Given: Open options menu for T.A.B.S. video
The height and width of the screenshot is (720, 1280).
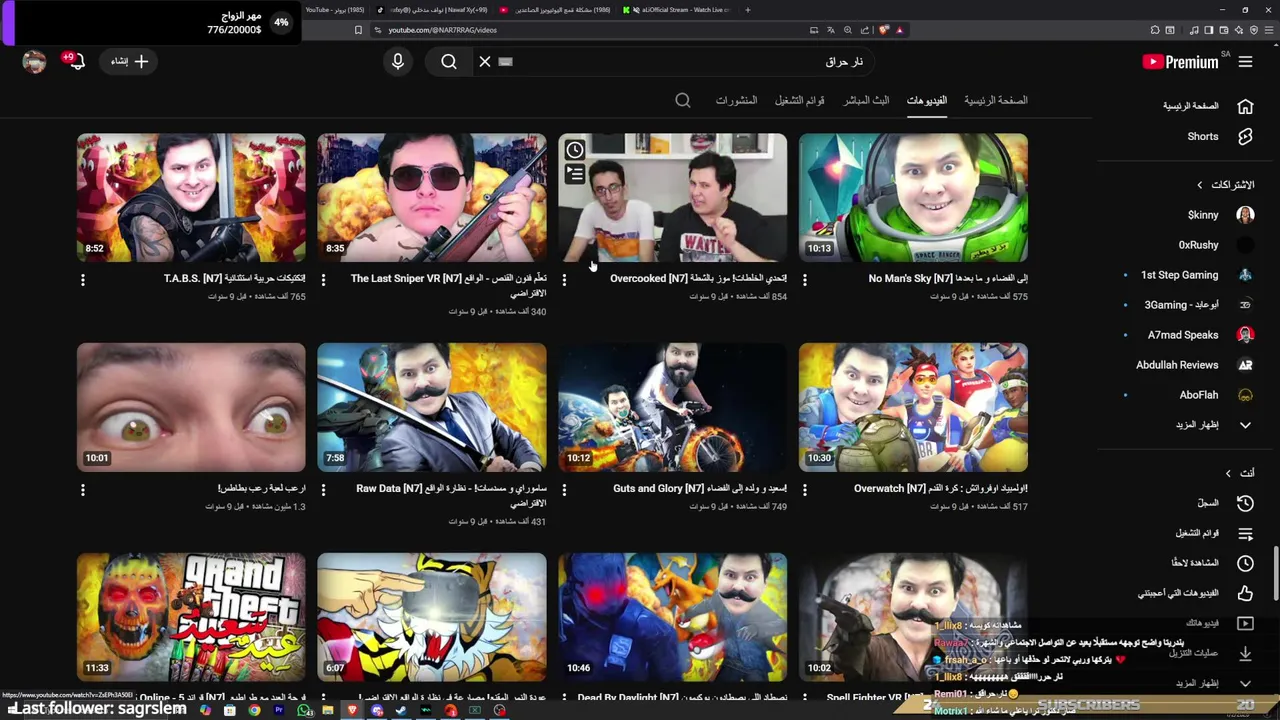Looking at the screenshot, I should point(83,281).
